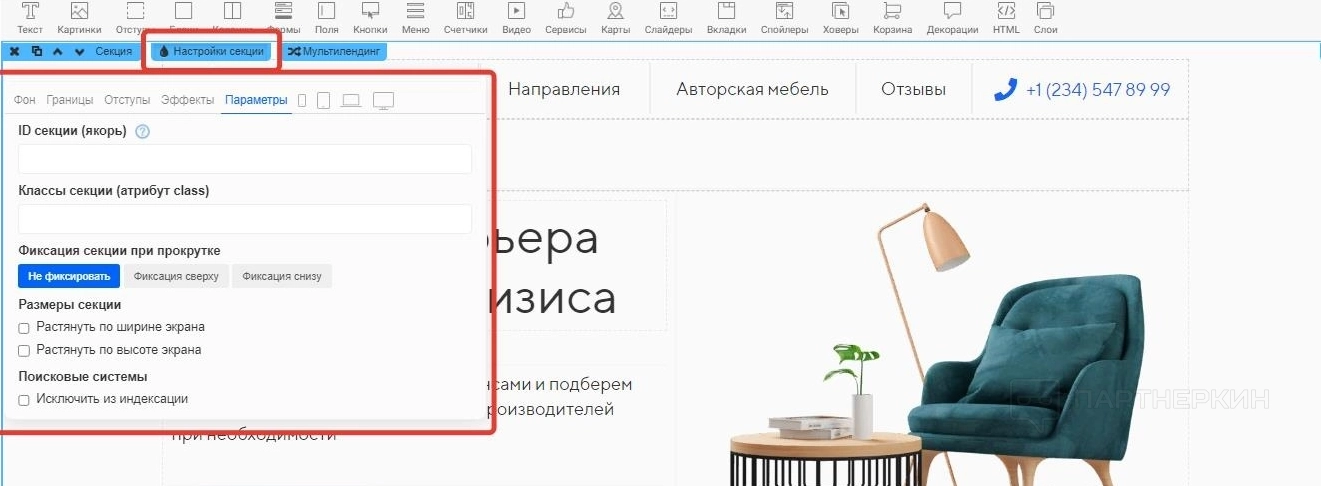Image resolution: width=1321 pixels, height=486 pixels.
Task: Focus the Классы секции input field
Action: pyautogui.click(x=245, y=219)
